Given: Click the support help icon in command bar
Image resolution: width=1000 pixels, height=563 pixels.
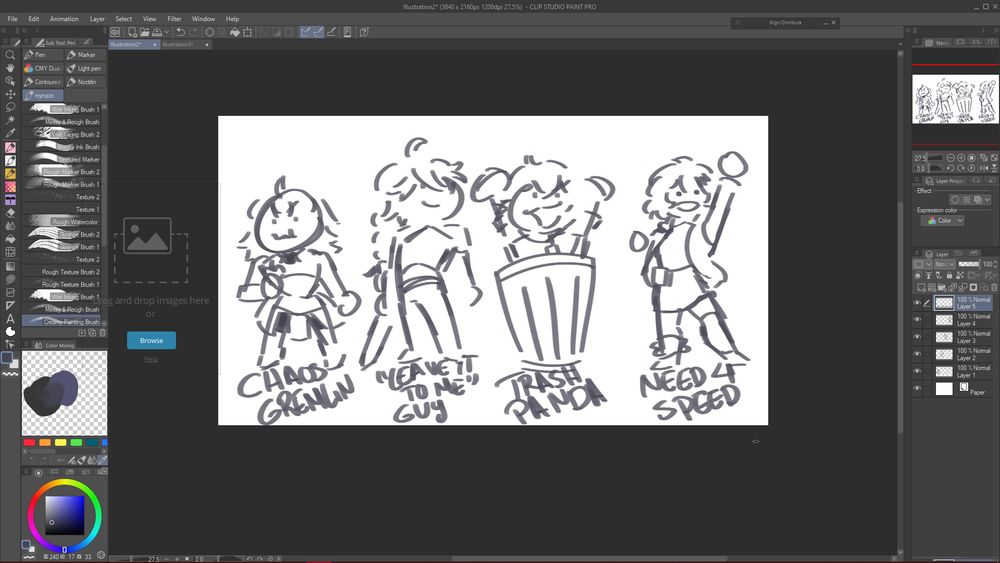Looking at the screenshot, I should (x=364, y=32).
